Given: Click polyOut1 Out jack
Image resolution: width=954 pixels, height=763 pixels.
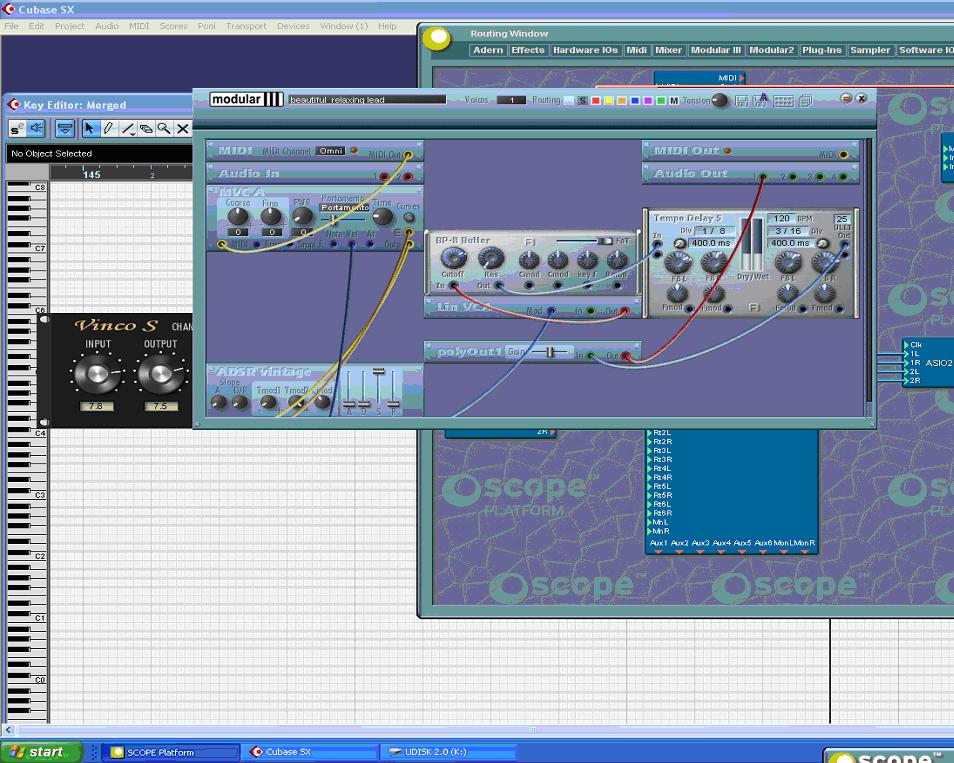Looking at the screenshot, I should tap(625, 355).
